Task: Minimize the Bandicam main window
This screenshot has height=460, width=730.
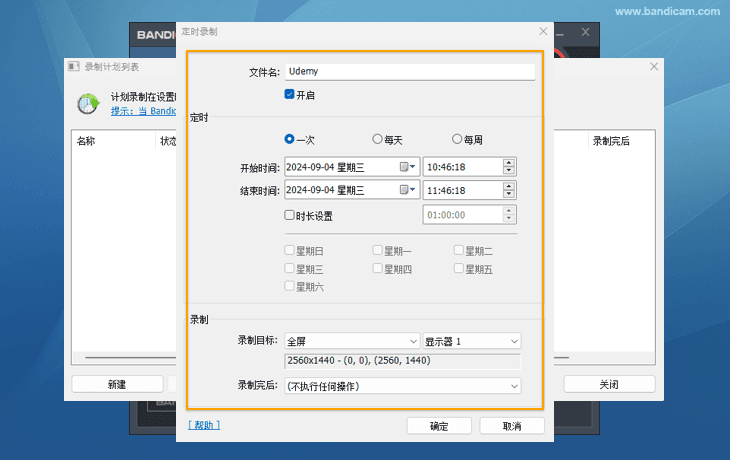Action: (560, 33)
